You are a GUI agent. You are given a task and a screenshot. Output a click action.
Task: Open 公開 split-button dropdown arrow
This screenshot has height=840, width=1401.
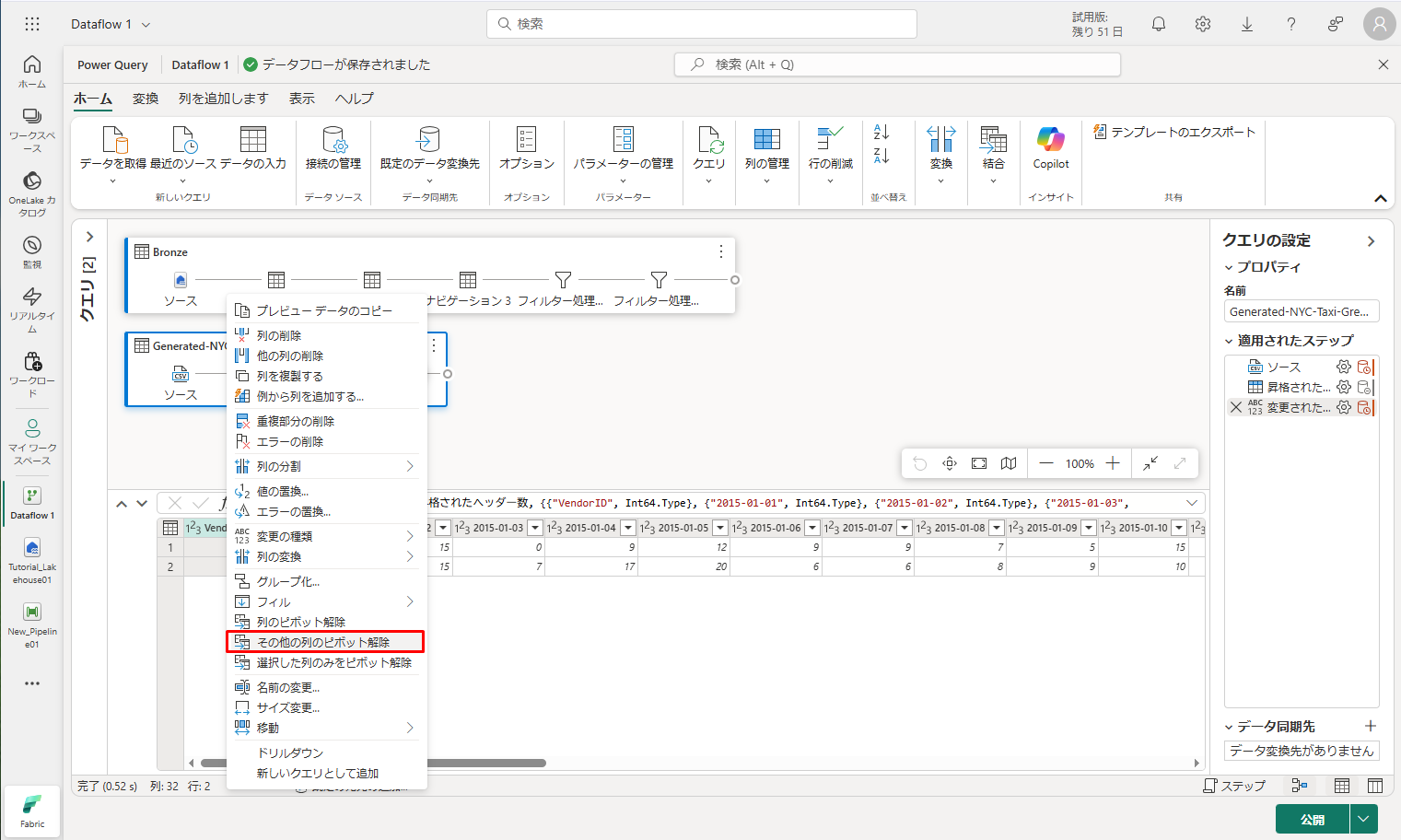(1363, 819)
